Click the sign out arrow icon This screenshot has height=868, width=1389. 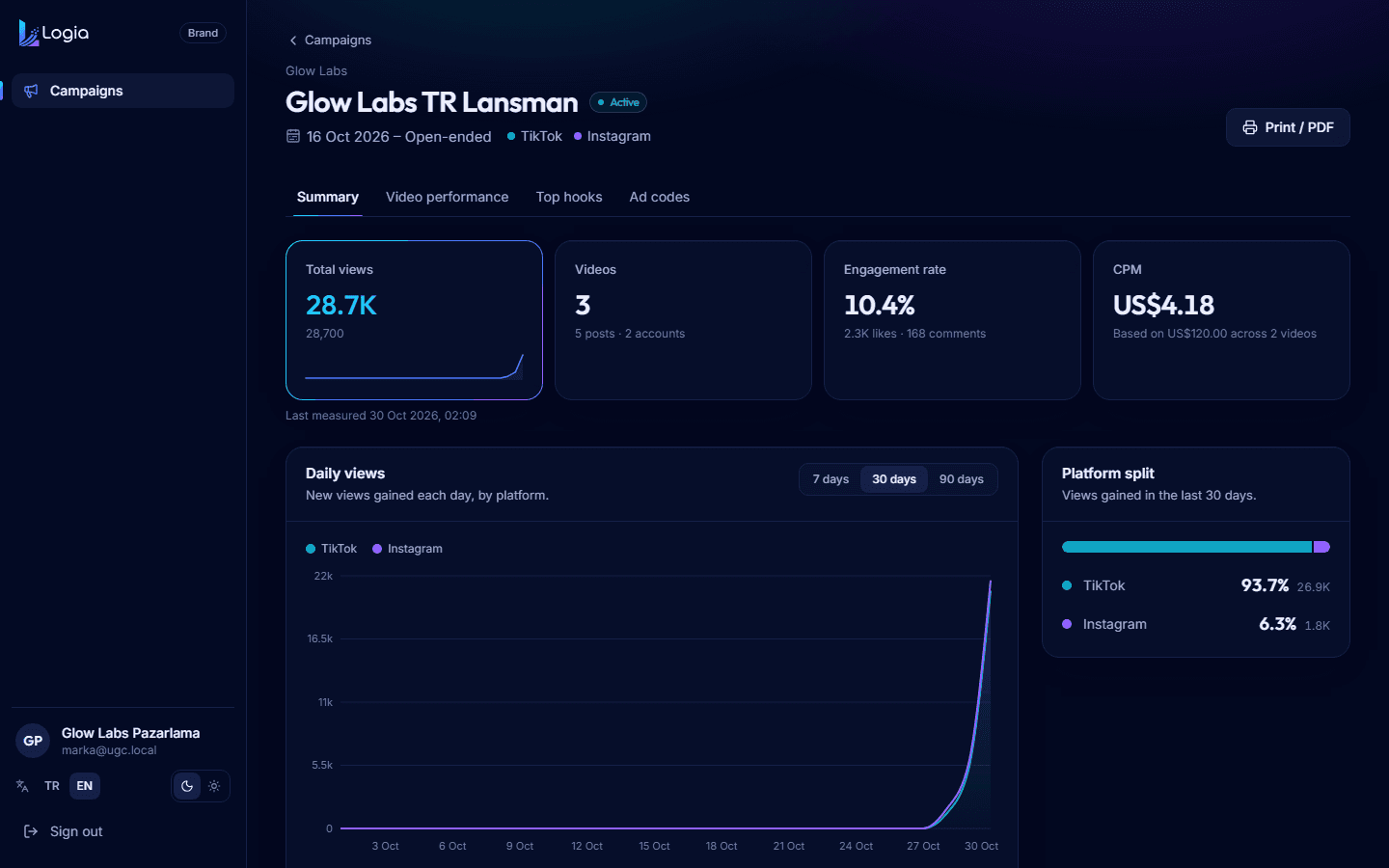point(31,831)
